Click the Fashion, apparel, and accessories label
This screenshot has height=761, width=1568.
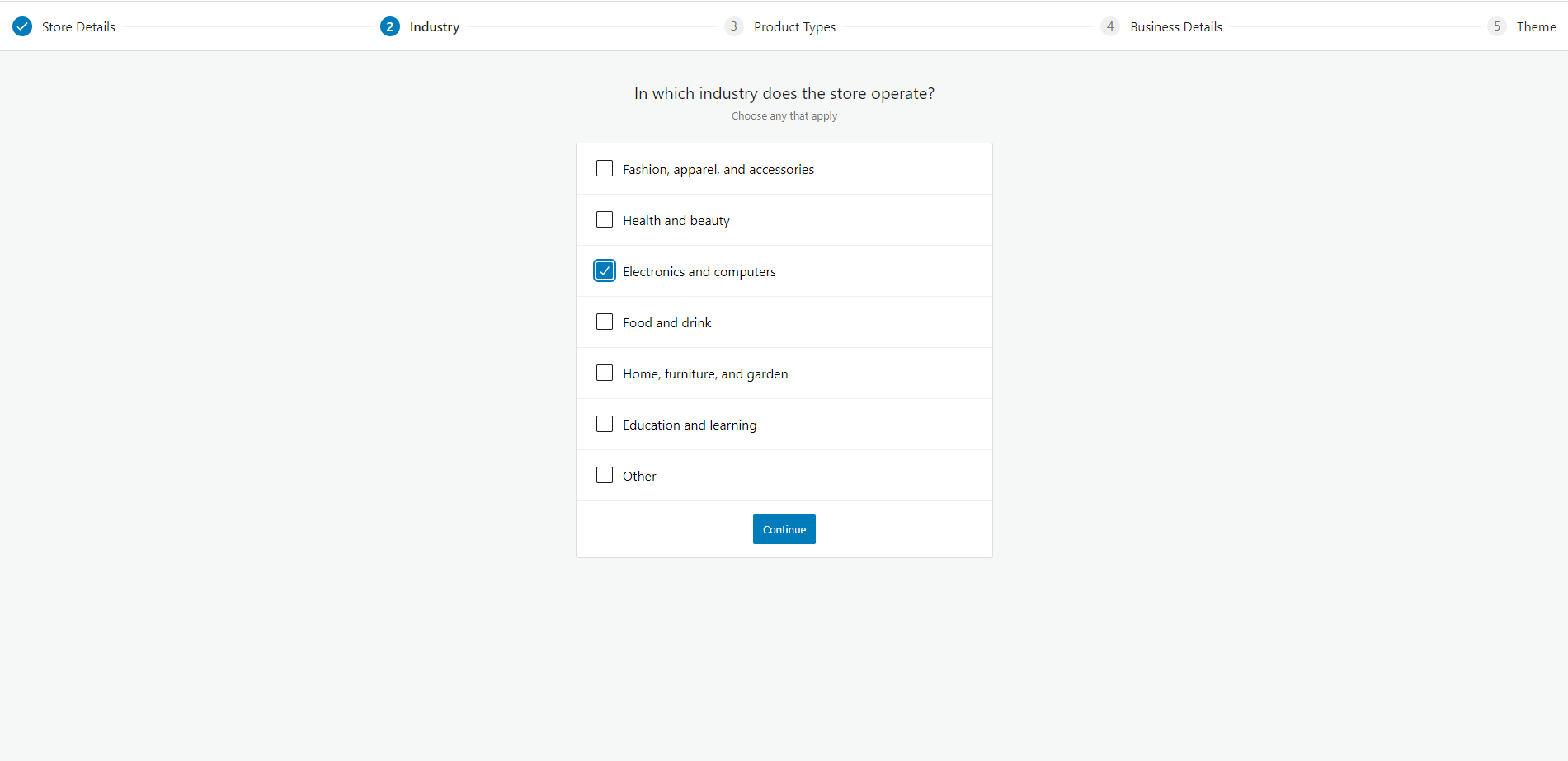pos(718,169)
